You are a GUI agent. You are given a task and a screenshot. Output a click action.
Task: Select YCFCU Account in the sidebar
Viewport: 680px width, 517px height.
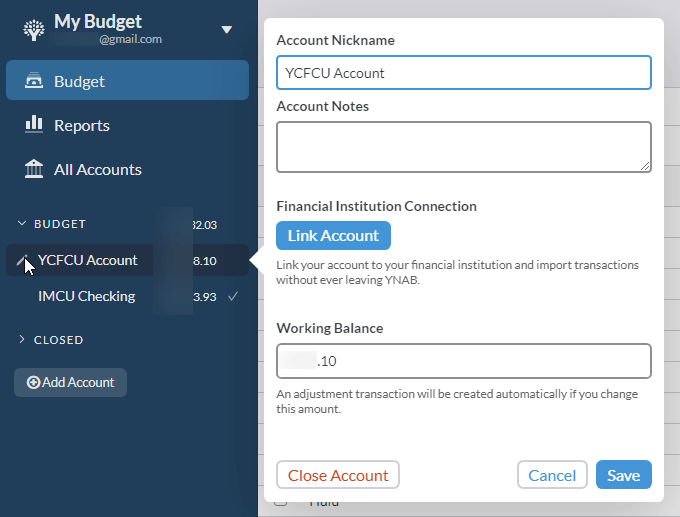click(88, 260)
